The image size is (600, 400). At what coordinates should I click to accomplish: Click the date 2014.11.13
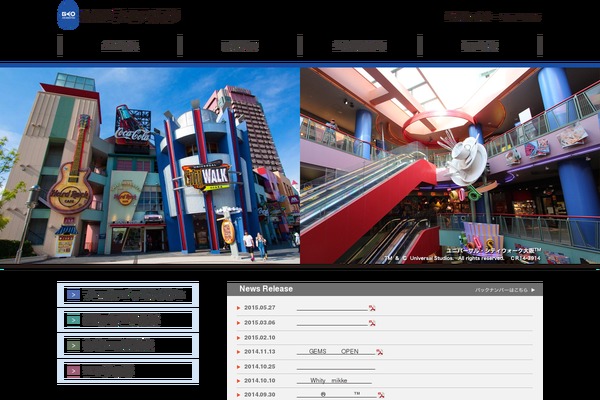pyautogui.click(x=260, y=351)
